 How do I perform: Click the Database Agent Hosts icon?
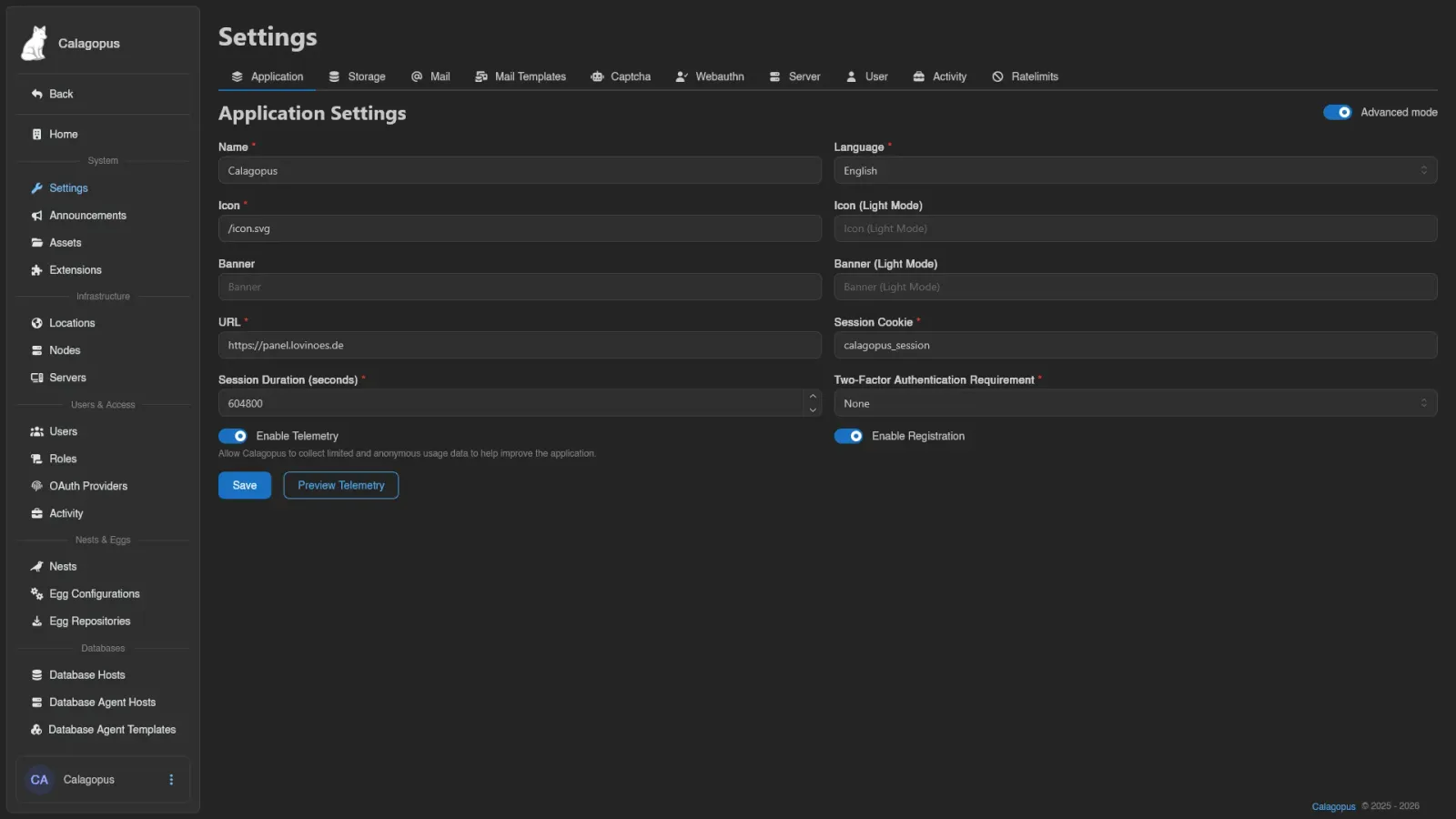point(37,703)
